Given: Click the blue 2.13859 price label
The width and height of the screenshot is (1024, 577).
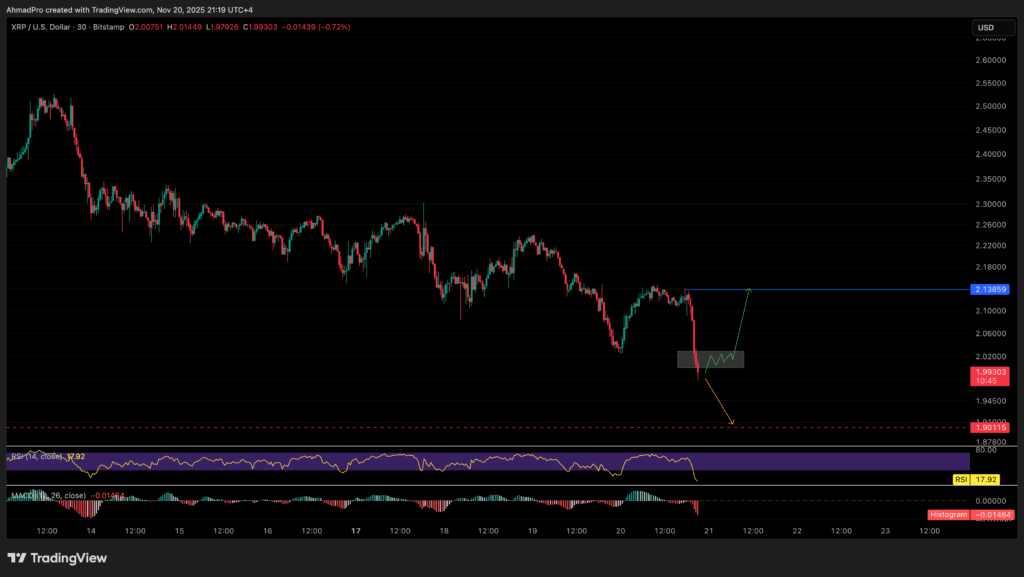Looking at the screenshot, I should 987,290.
